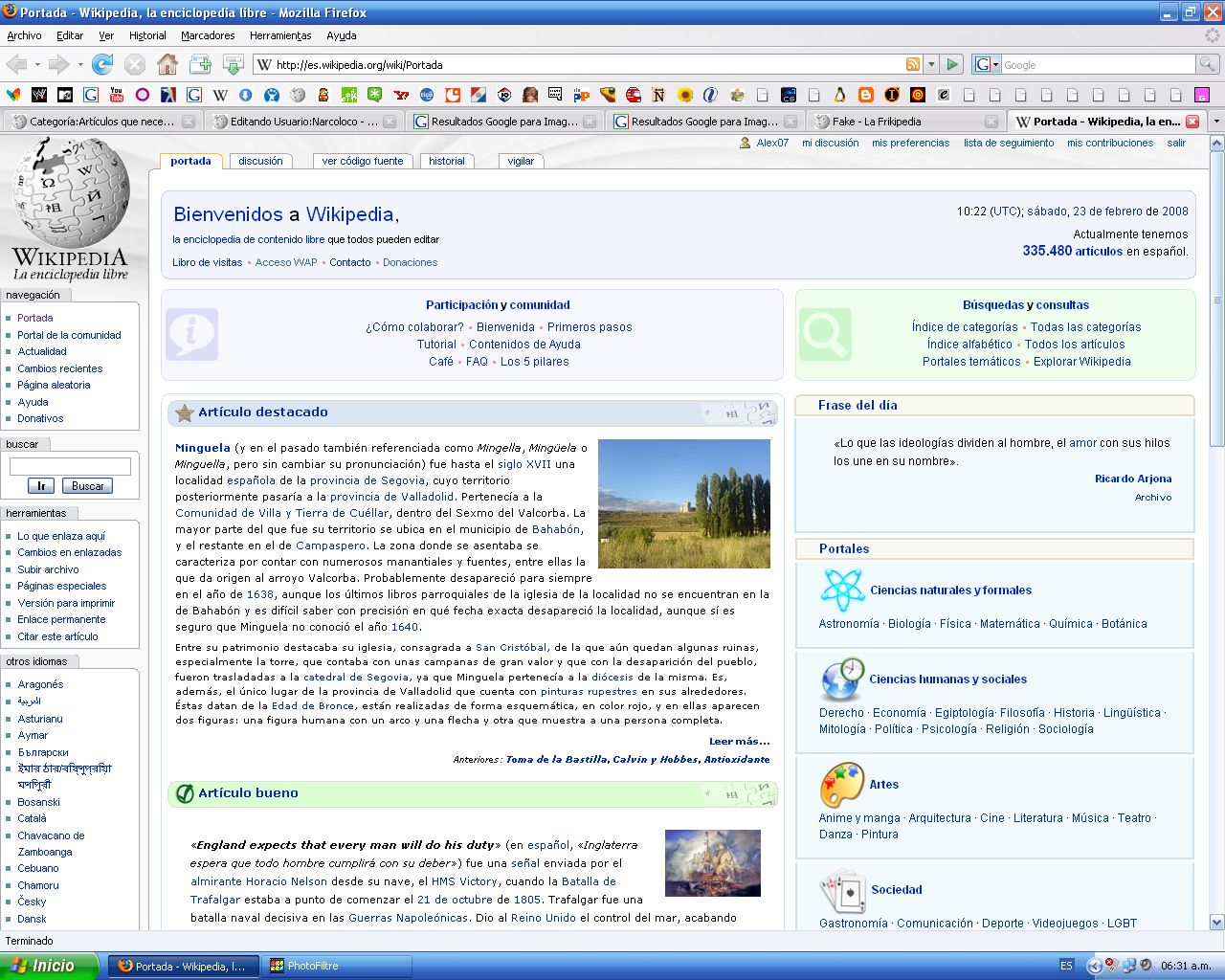This screenshot has height=980, width=1225.
Task: Expand the search engine selector dropdown
Action: pyautogui.click(x=987, y=65)
